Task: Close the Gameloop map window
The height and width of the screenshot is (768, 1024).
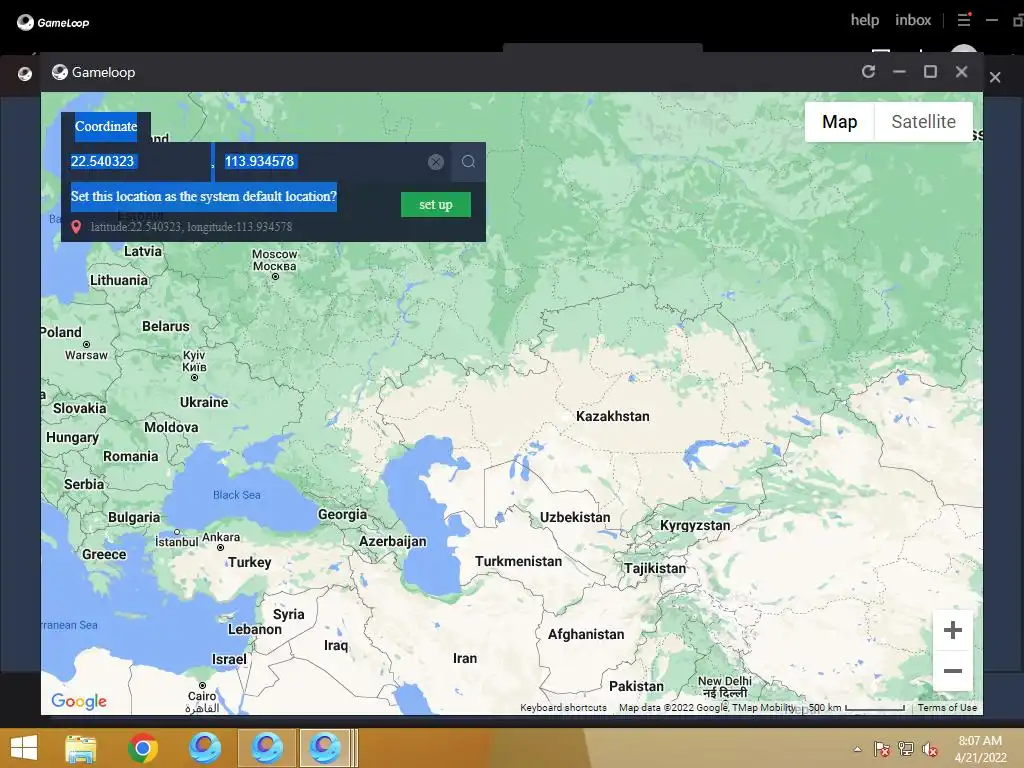Action: pyautogui.click(x=961, y=72)
